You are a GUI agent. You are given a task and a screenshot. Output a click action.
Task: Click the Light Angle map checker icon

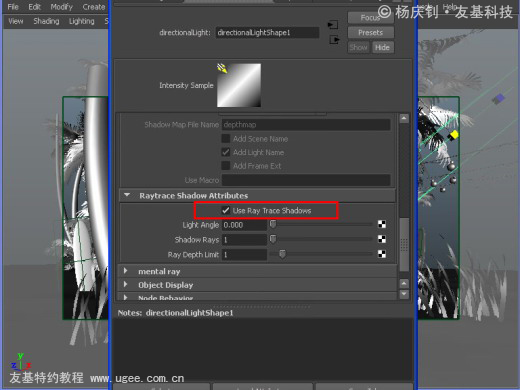(x=382, y=224)
